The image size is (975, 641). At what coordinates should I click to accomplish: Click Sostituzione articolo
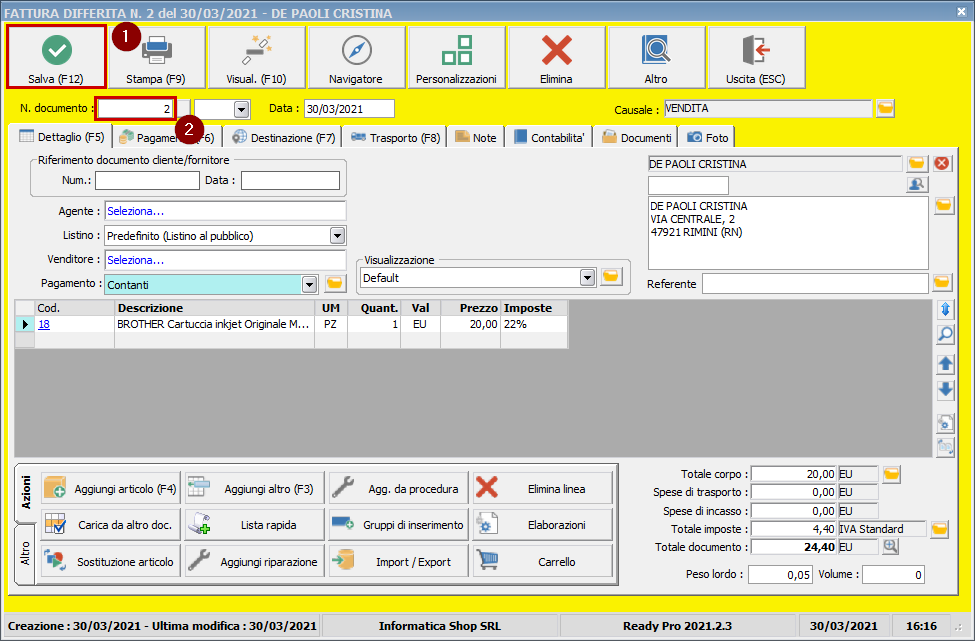click(111, 561)
